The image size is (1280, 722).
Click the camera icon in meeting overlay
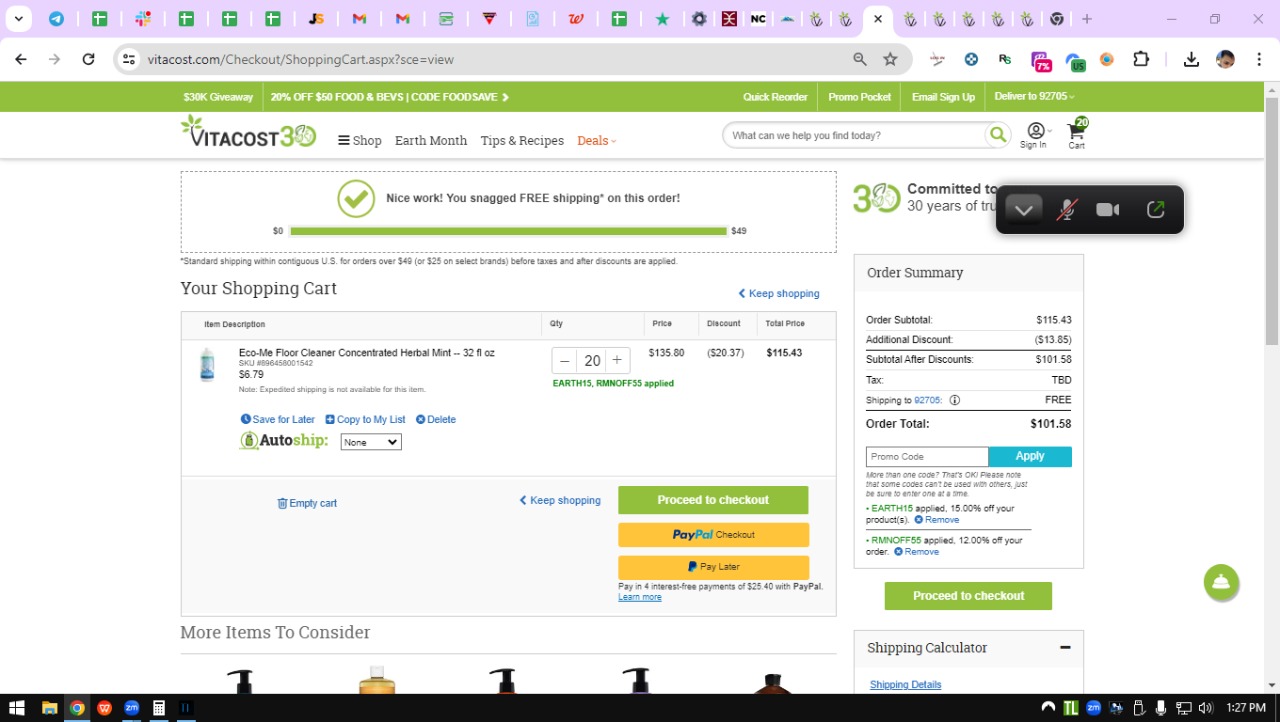pos(1107,210)
